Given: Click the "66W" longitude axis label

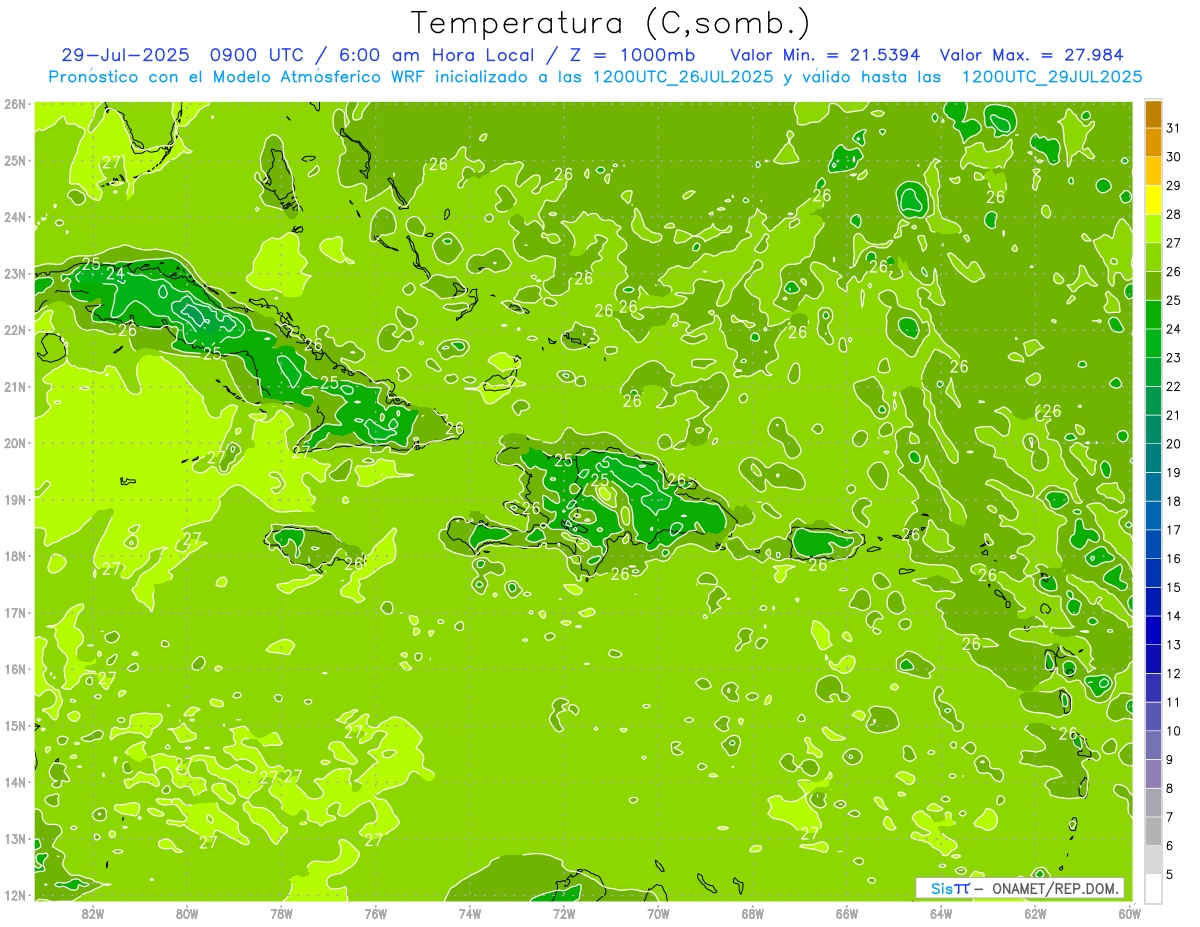Looking at the screenshot, I should (x=847, y=913).
